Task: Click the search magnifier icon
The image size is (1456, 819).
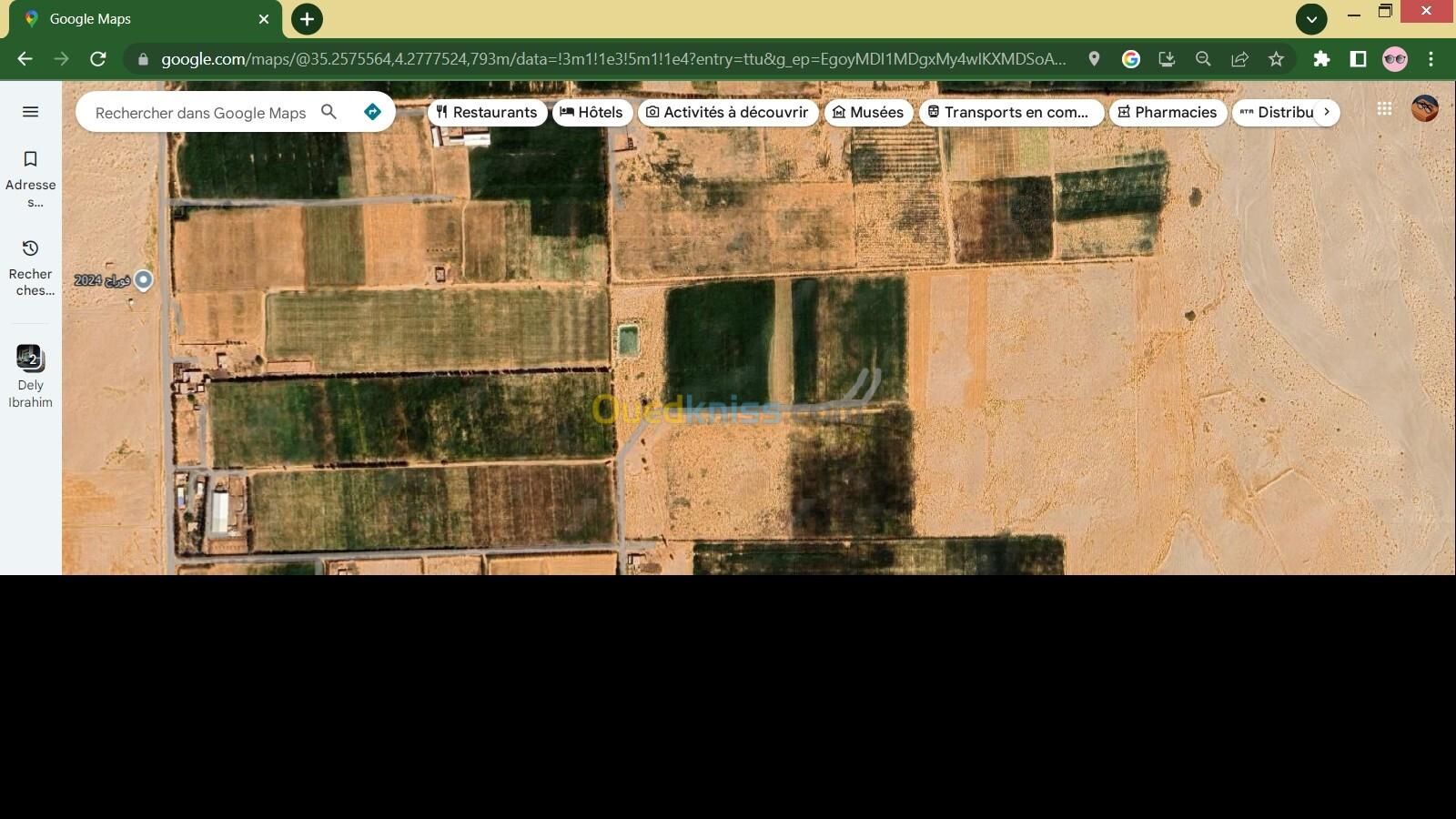Action: click(329, 112)
